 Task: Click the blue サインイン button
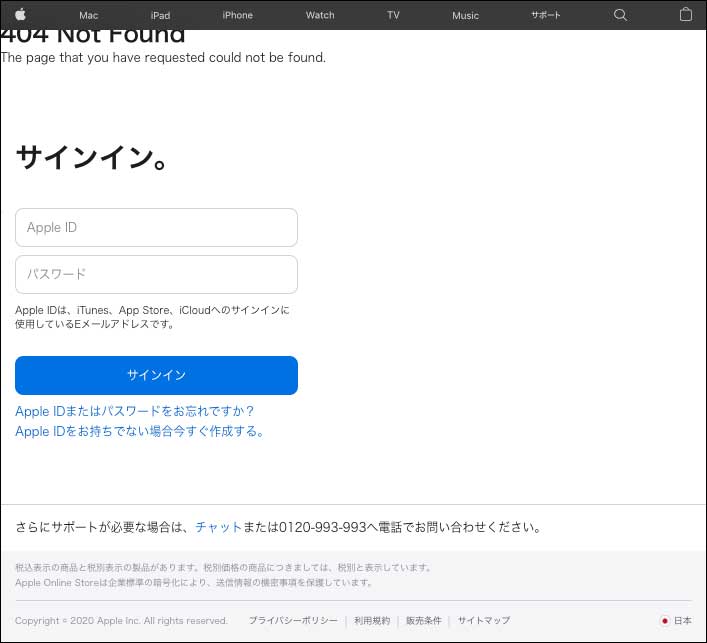tap(156, 376)
